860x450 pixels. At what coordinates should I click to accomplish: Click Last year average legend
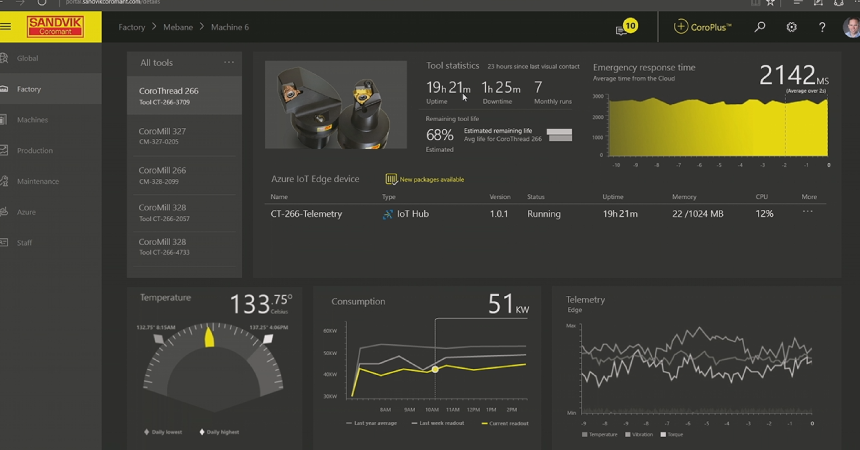click(371, 423)
